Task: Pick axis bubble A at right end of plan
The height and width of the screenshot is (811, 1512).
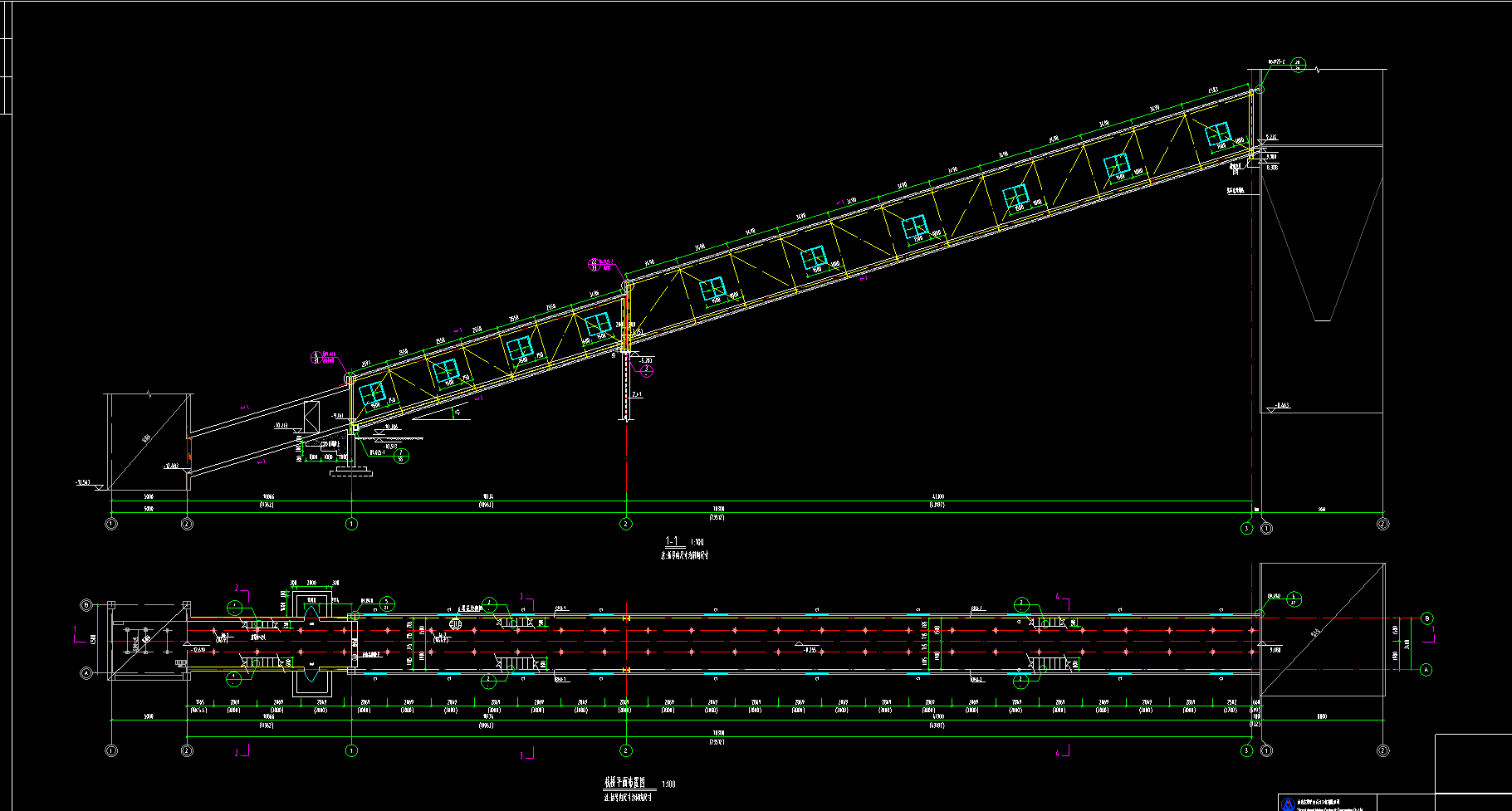Action: (x=1427, y=669)
